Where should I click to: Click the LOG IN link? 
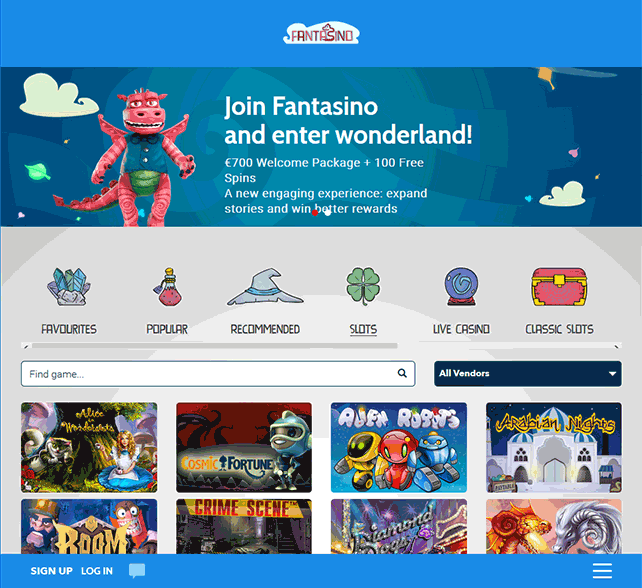pos(97,571)
